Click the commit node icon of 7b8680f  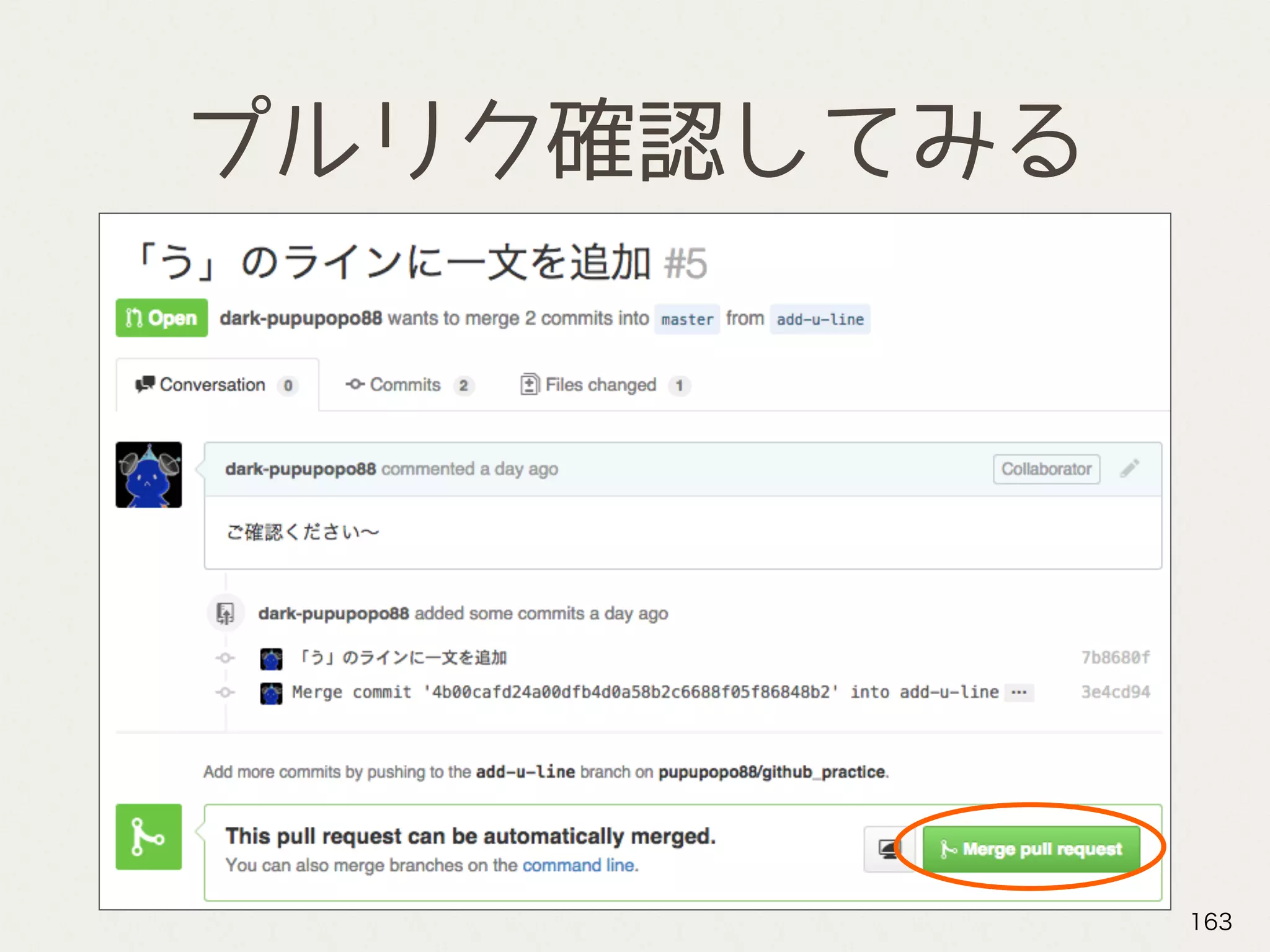(x=225, y=658)
